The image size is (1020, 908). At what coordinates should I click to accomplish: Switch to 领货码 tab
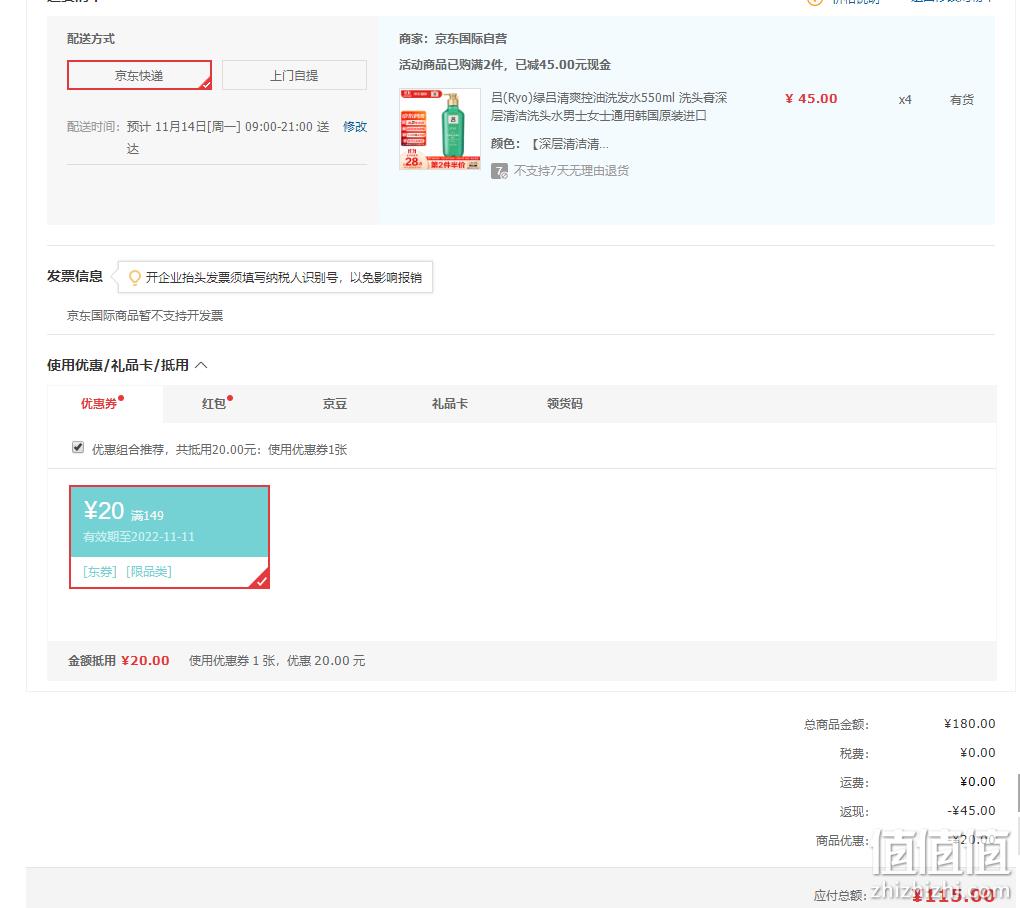tap(565, 404)
